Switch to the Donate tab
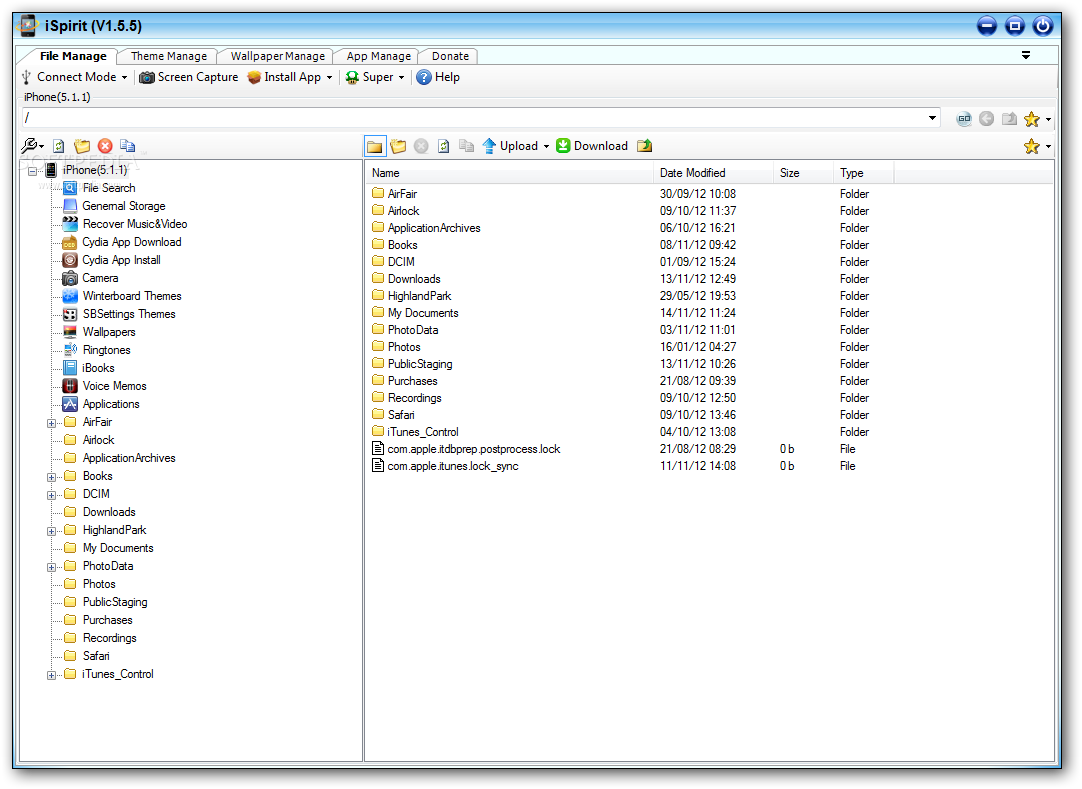 450,56
